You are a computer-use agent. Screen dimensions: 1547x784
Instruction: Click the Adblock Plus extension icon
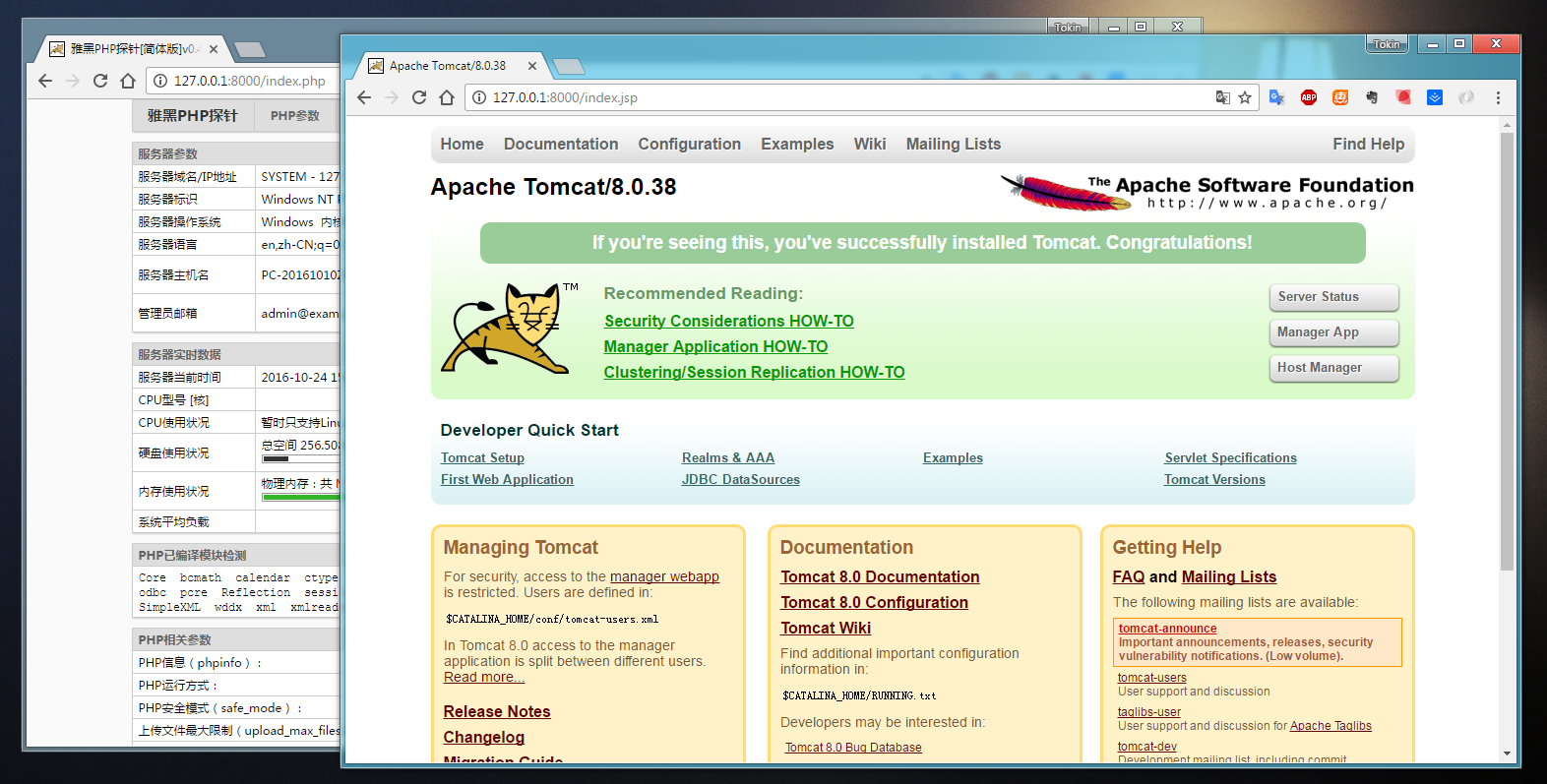coord(1308,97)
